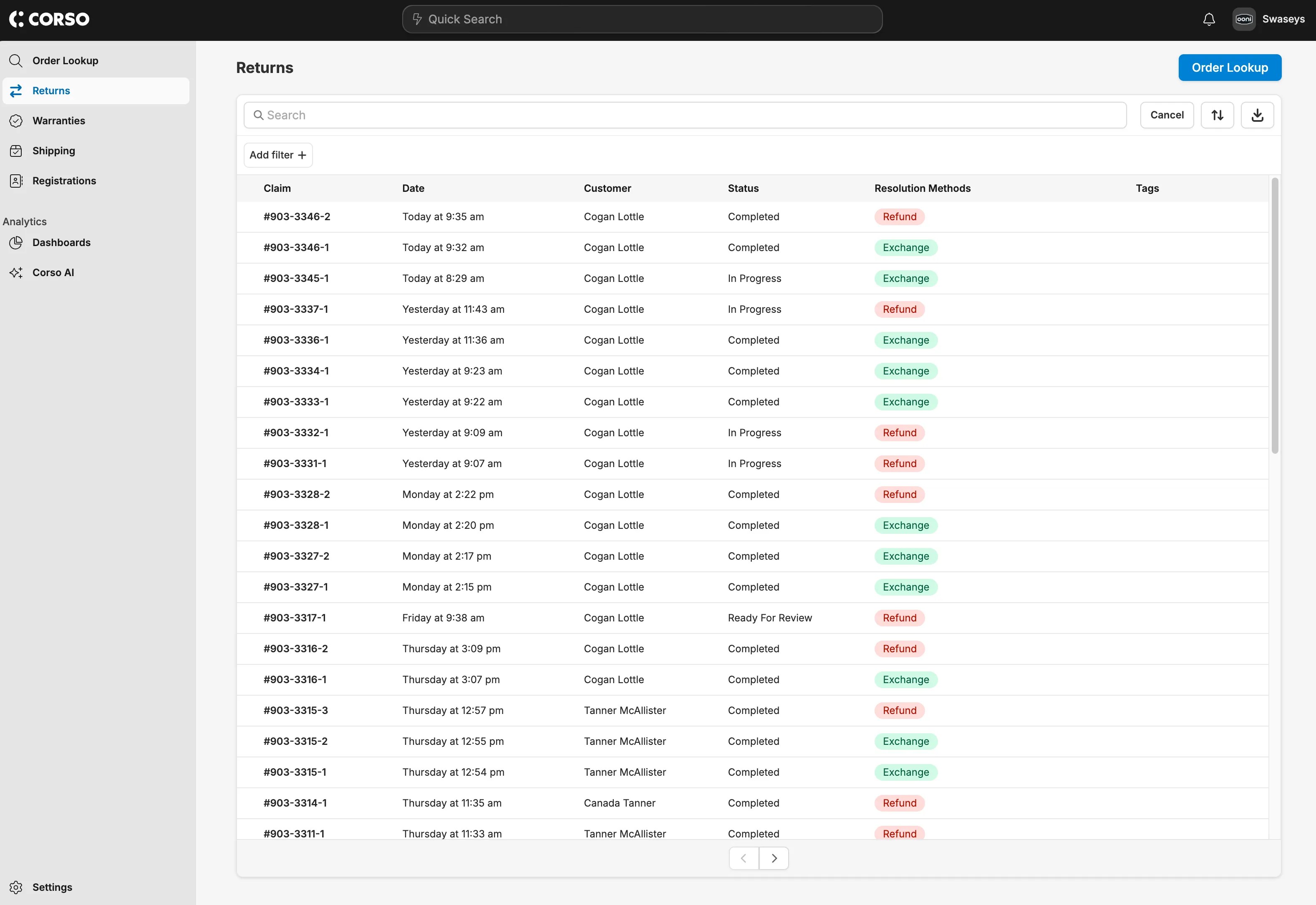
Task: Open notifications via the bell icon
Action: tap(1208, 19)
